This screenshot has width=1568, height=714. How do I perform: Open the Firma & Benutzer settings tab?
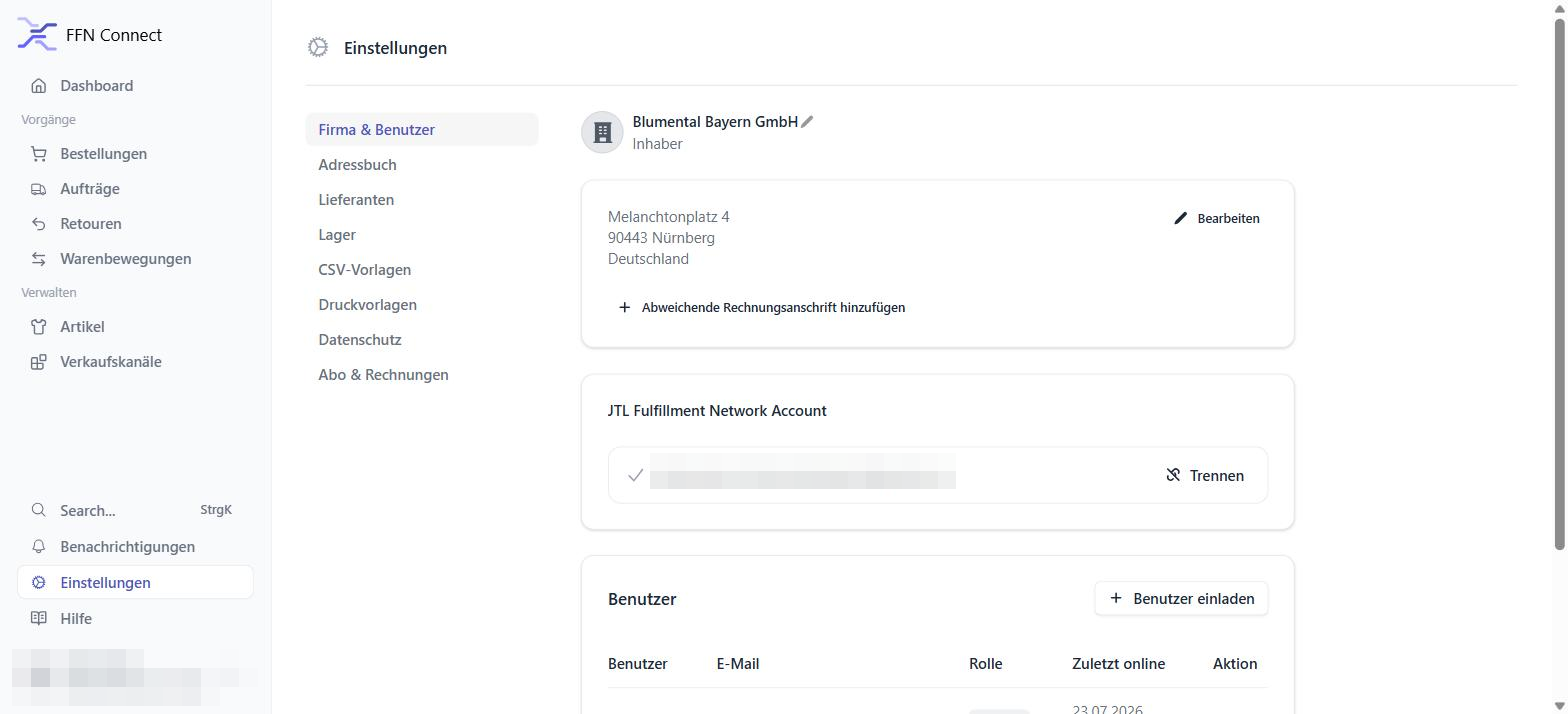(x=422, y=130)
